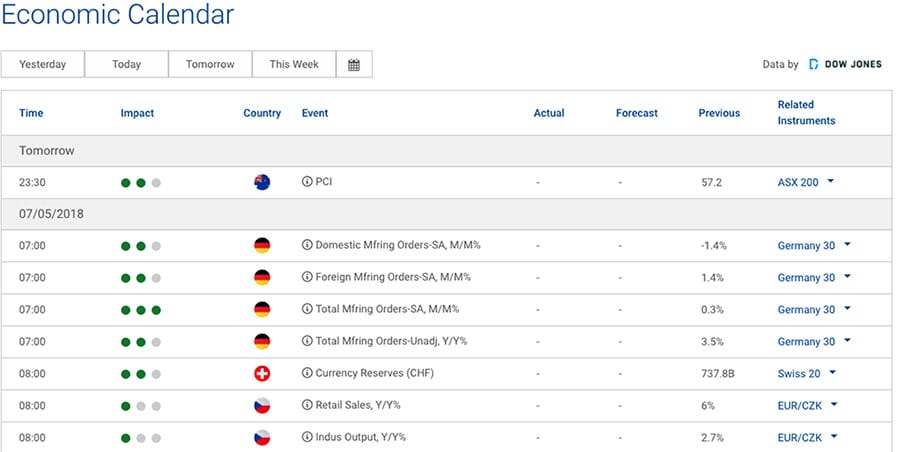
Task: Click info icon for Indus Output, Y/Y%
Action: (x=307, y=437)
